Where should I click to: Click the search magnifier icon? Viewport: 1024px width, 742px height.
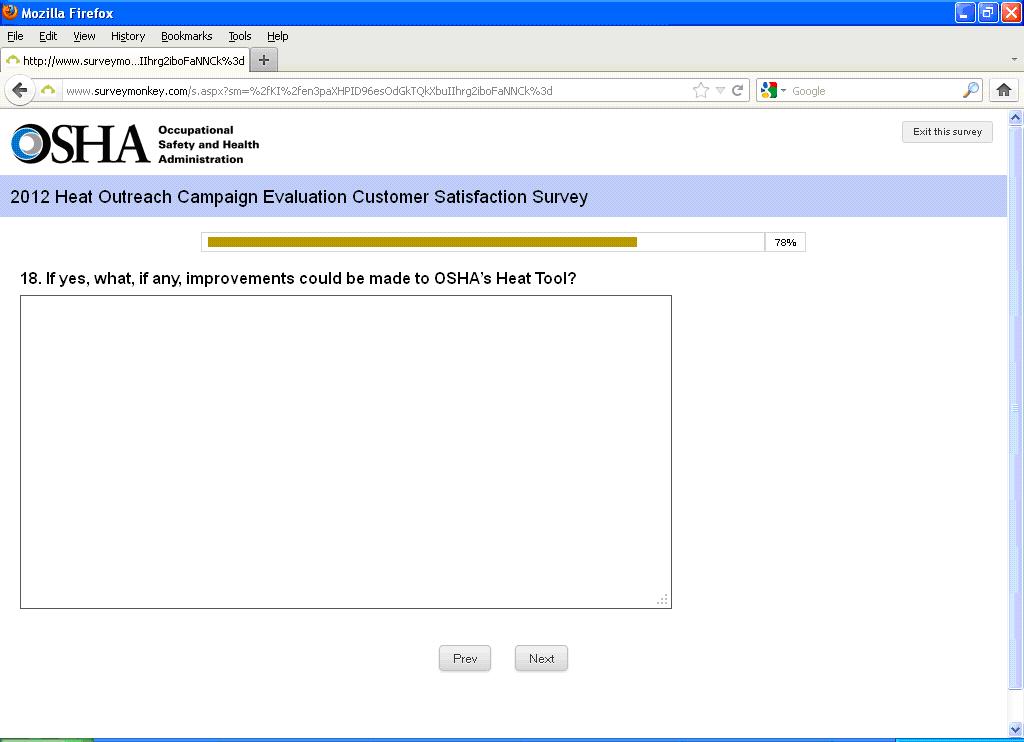coord(971,90)
